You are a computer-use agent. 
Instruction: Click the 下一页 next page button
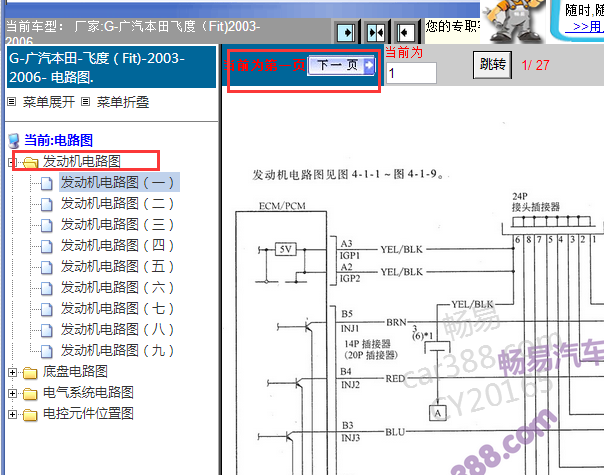tap(341, 65)
